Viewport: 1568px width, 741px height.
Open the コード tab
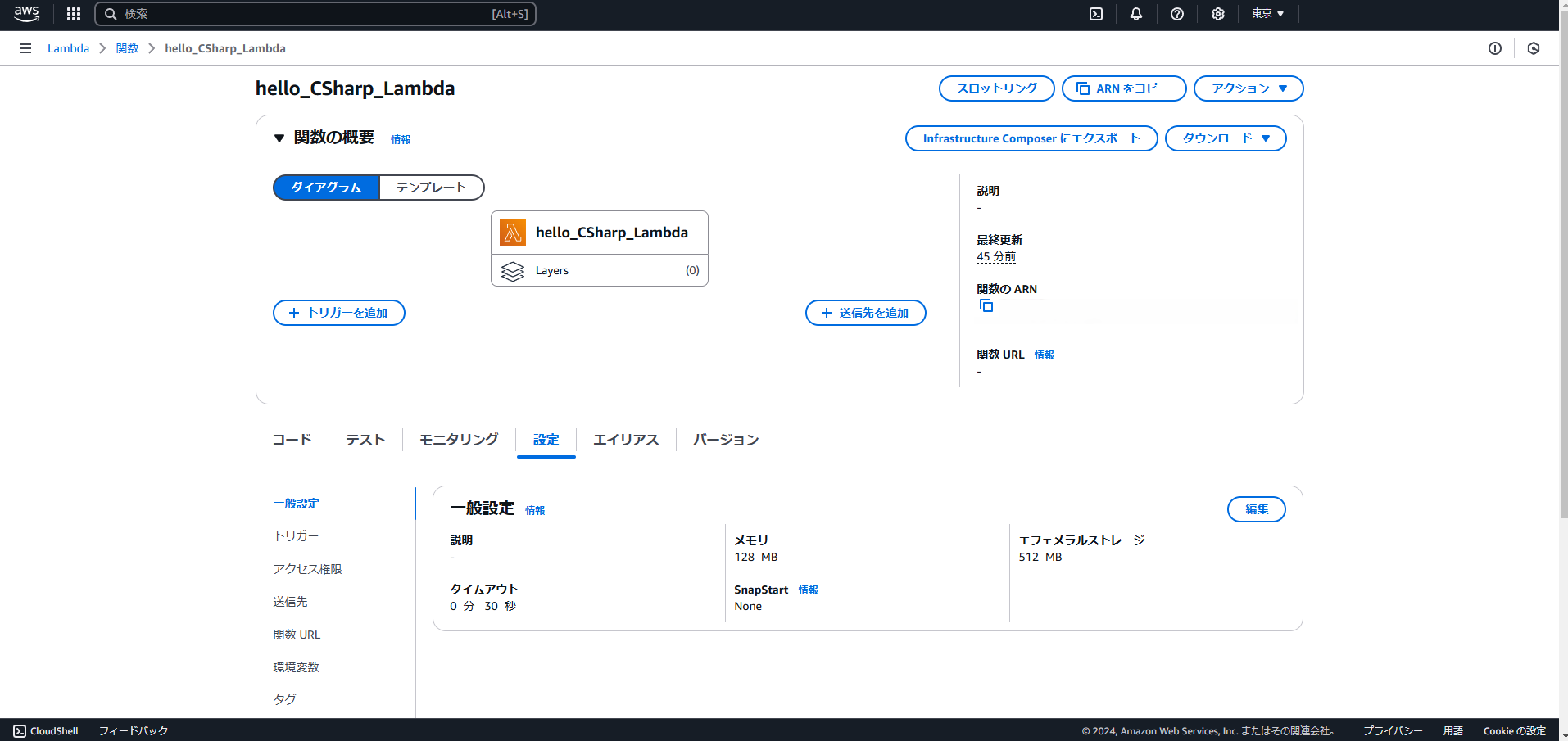click(x=292, y=440)
